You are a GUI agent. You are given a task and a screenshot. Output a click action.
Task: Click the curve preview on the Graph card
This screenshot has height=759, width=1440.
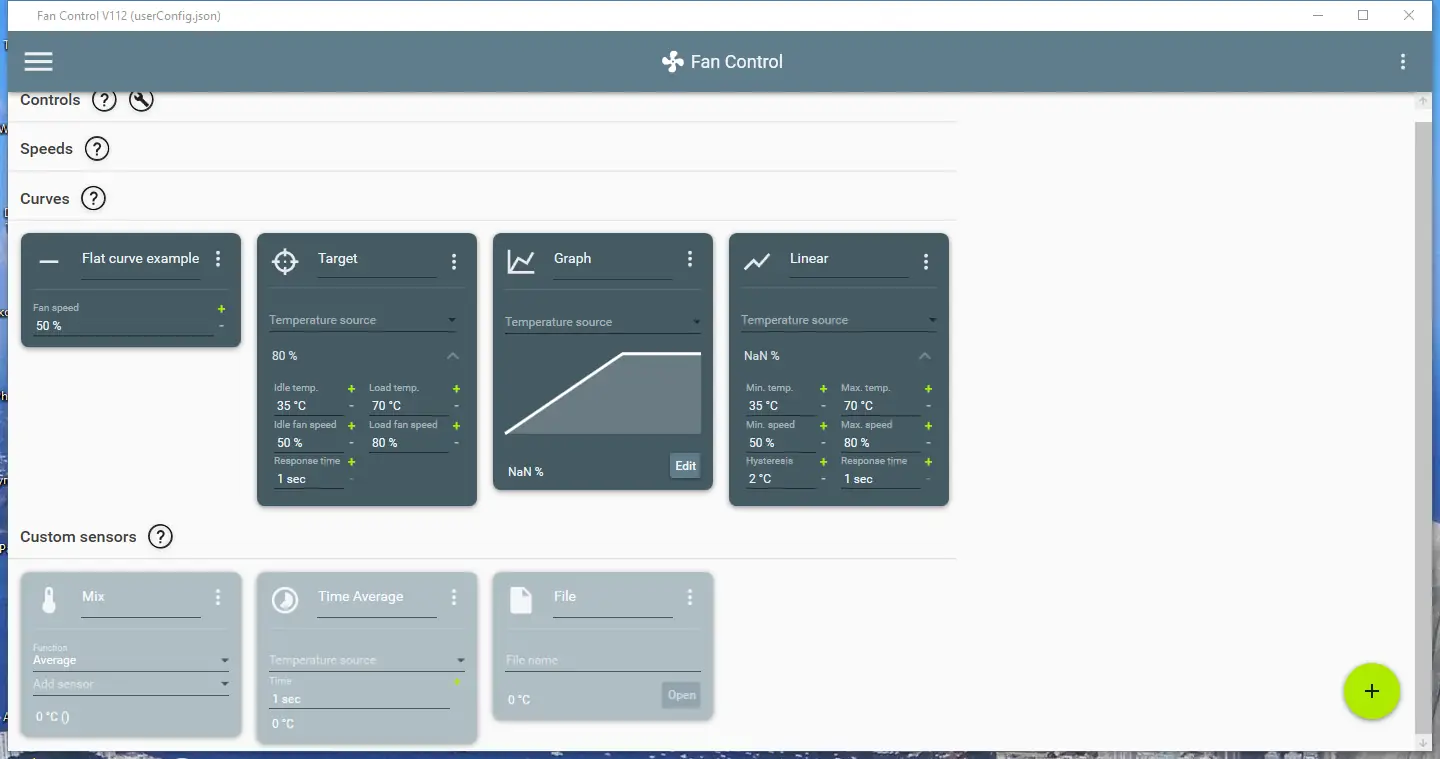pyautogui.click(x=603, y=393)
